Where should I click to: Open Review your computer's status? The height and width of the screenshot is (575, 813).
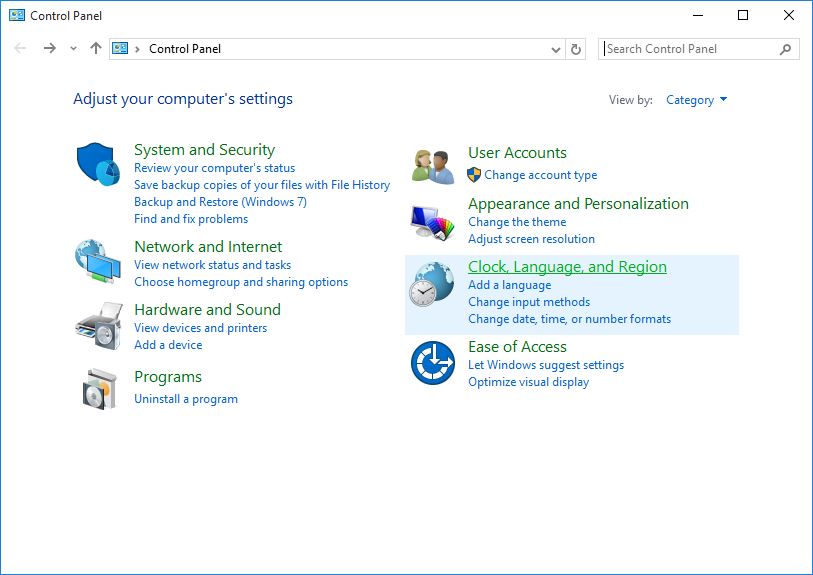214,168
